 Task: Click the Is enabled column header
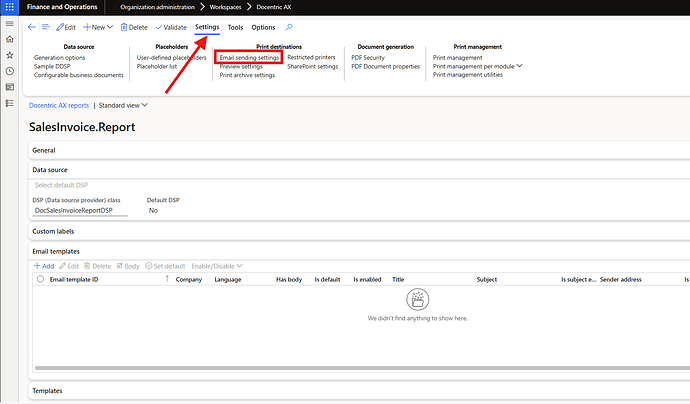pyautogui.click(x=367, y=279)
